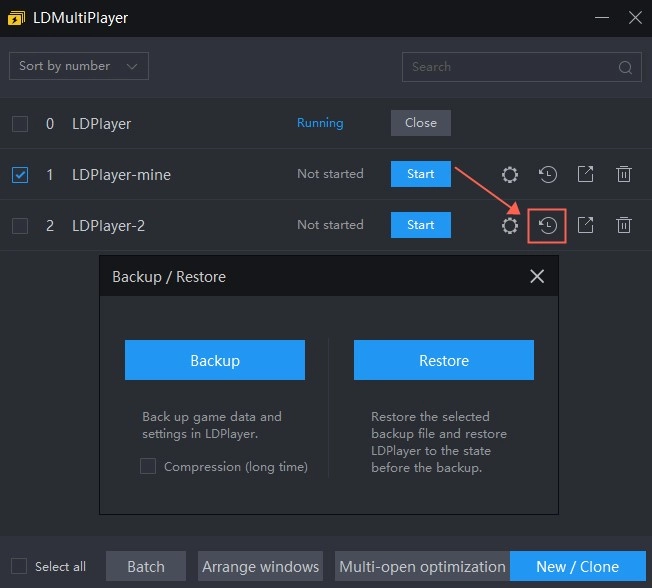
Task: Create desktop shortcut for LDPlayer-2
Action: tap(585, 225)
